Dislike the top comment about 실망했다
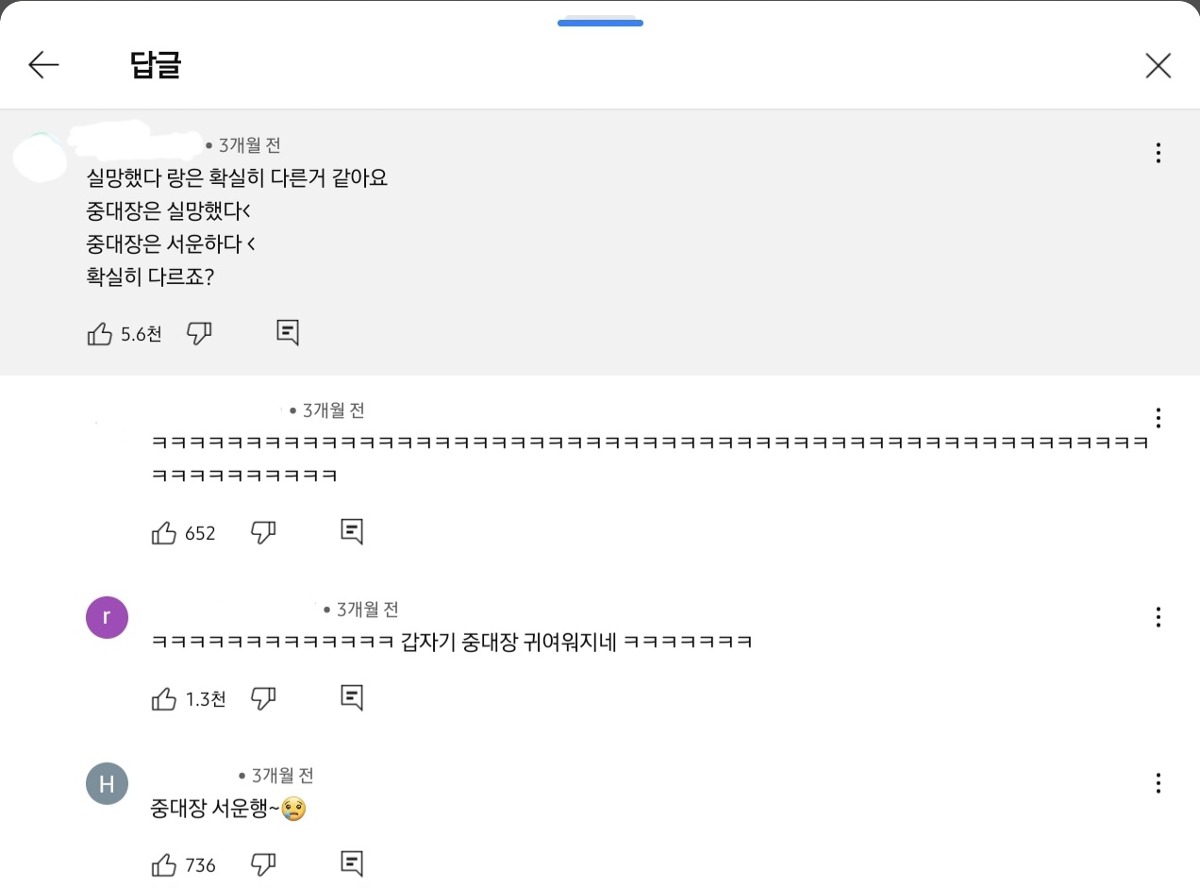Image resolution: width=1200 pixels, height=888 pixels. (x=200, y=334)
